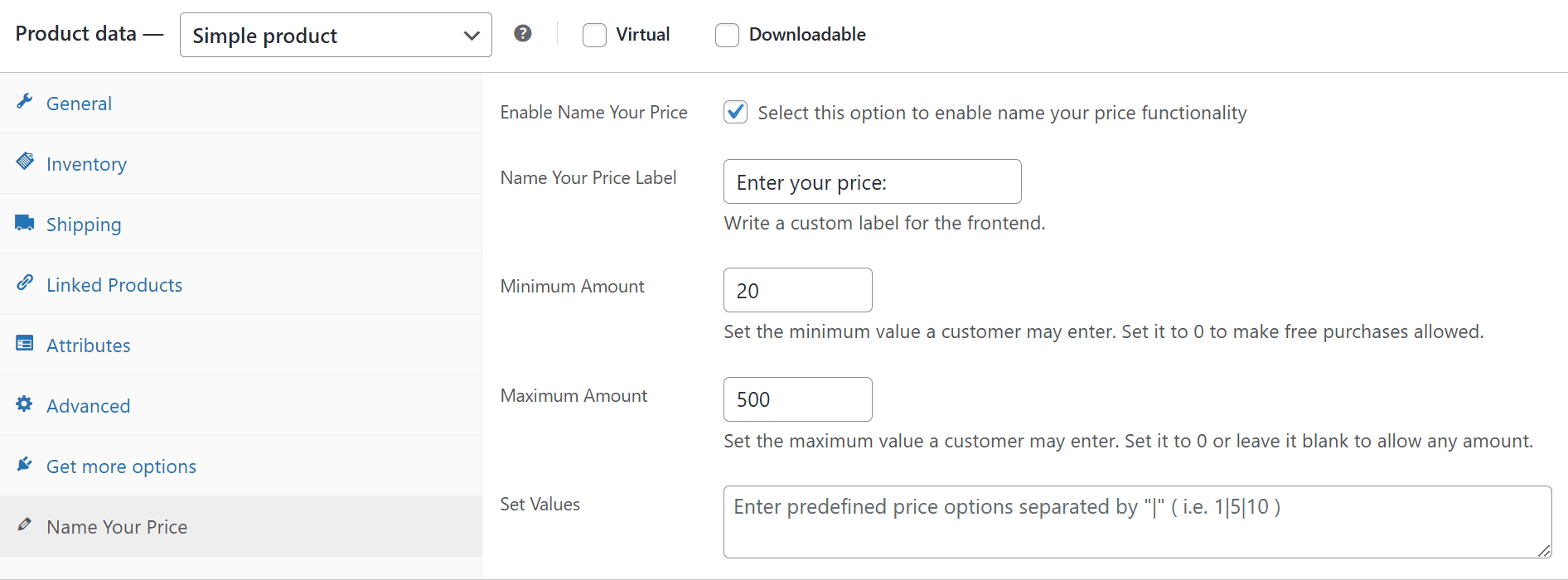This screenshot has width=1568, height=580.
Task: Click the Set Values textarea resize handle
Action: (x=1544, y=551)
